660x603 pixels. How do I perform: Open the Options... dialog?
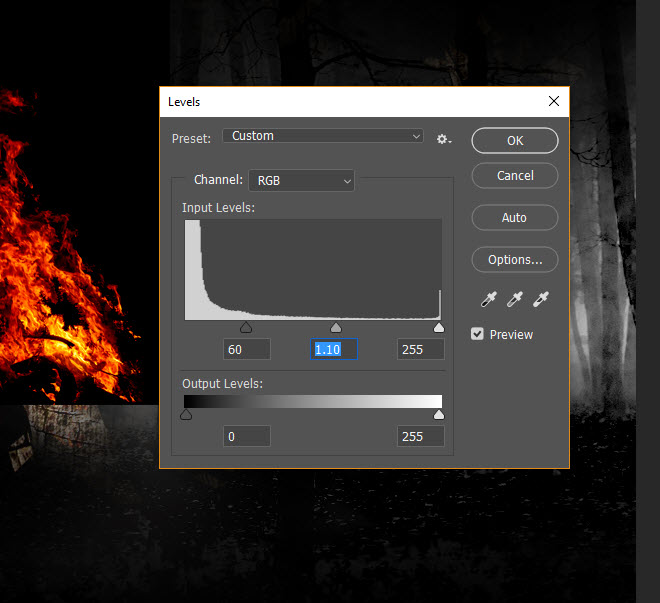(x=515, y=259)
